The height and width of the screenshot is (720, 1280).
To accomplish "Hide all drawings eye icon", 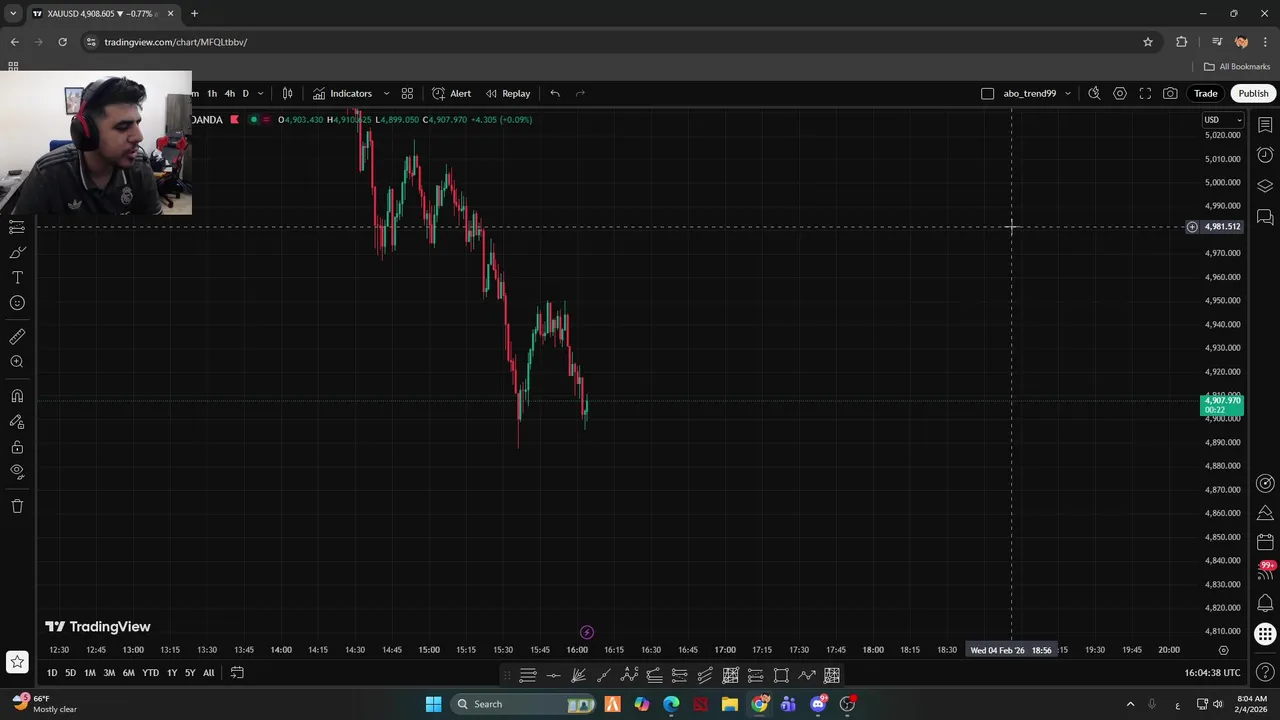I will point(17,471).
